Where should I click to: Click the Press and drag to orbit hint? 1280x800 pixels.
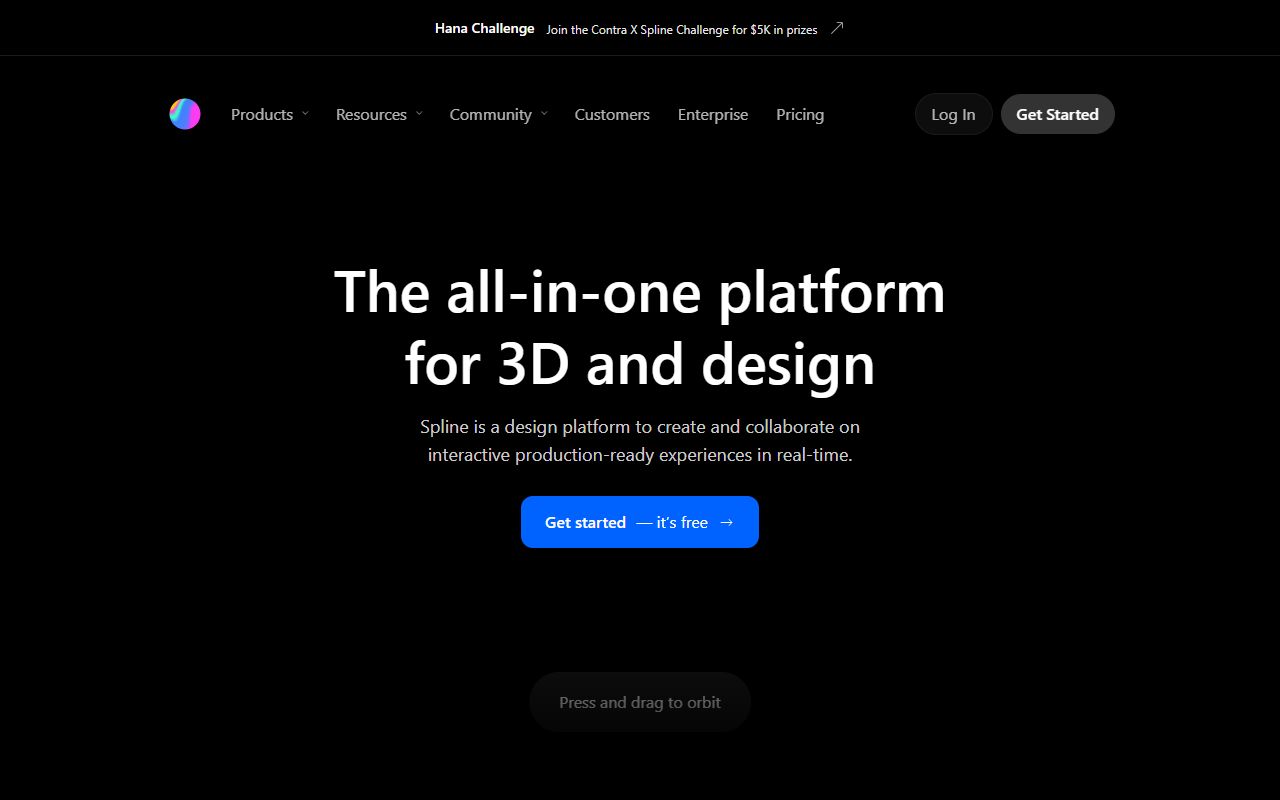coord(639,702)
